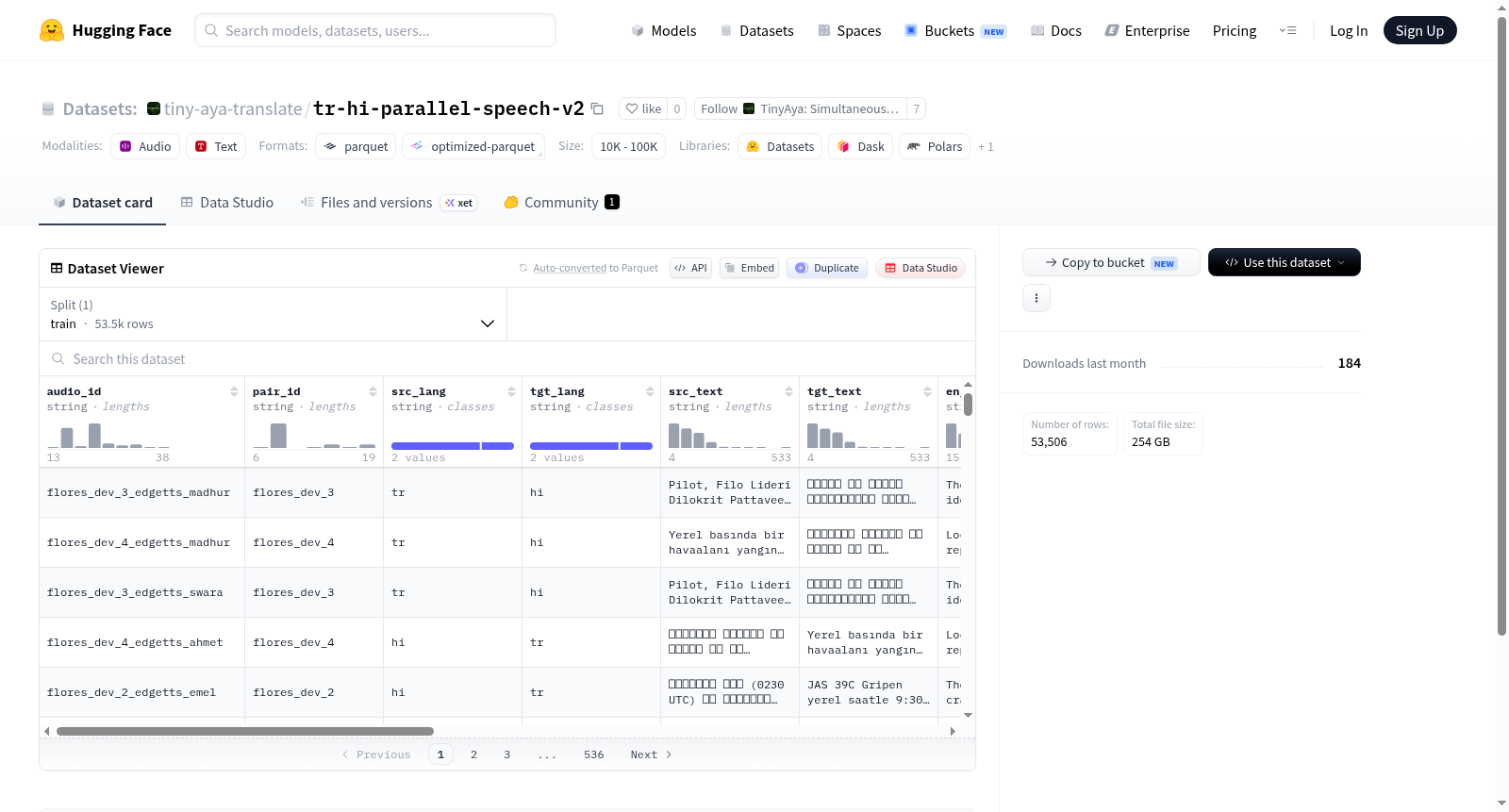Screen dimensions: 1509x812
Task: Open the Text modality tag
Action: coord(216,146)
